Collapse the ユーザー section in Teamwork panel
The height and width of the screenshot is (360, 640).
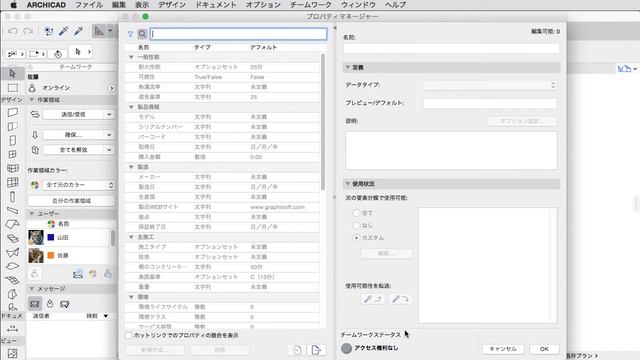pos(32,213)
